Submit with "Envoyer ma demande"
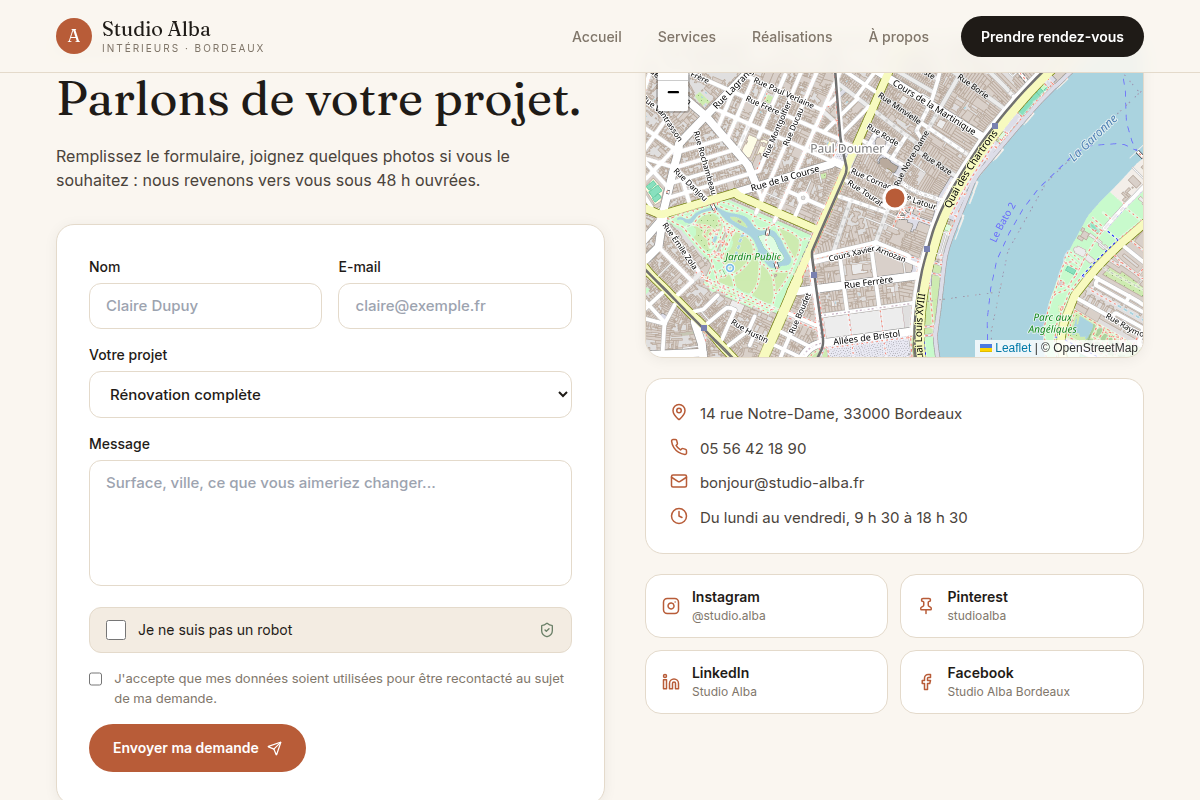The width and height of the screenshot is (1200, 800). point(197,748)
